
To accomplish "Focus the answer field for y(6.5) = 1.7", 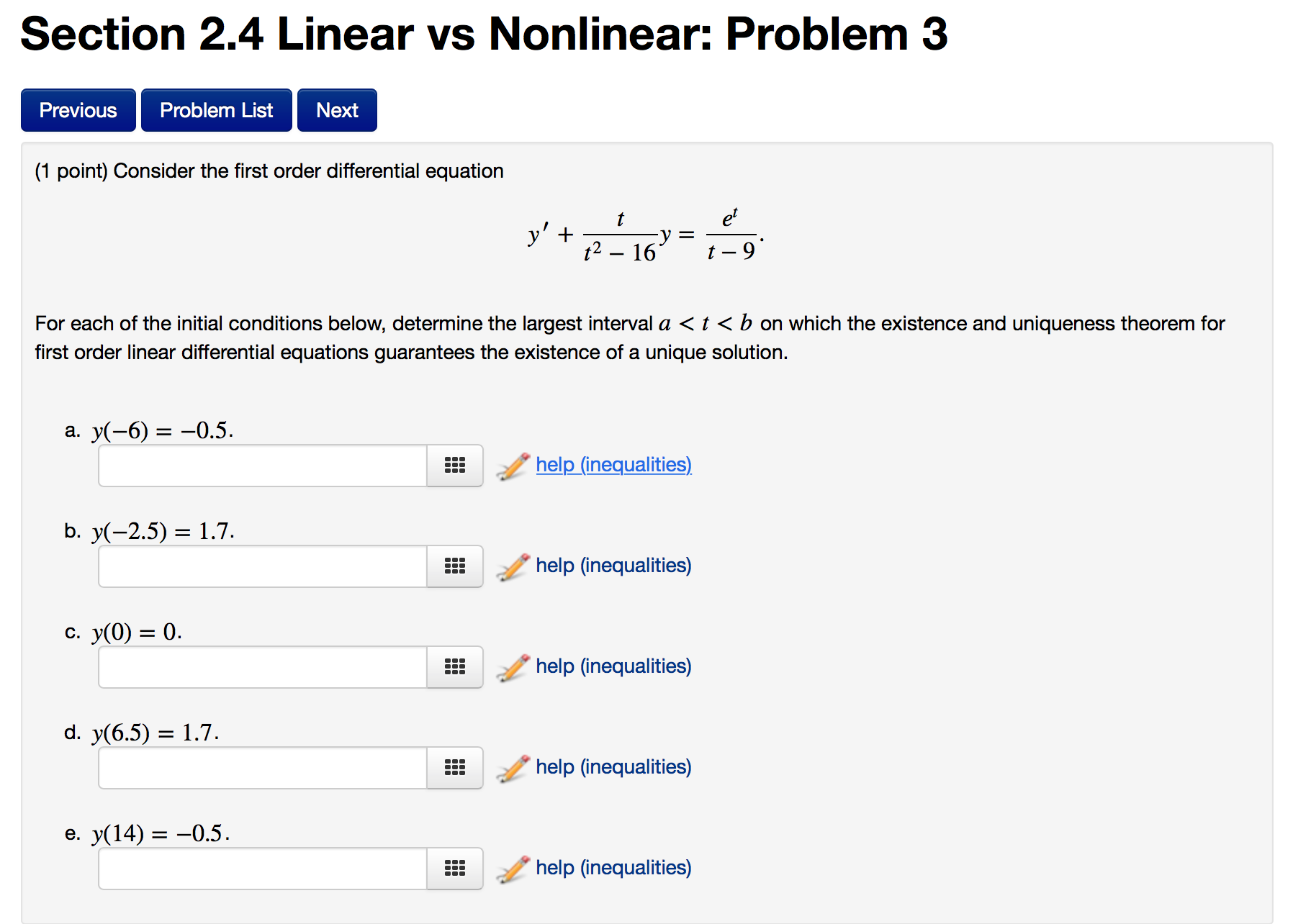I will tap(263, 768).
